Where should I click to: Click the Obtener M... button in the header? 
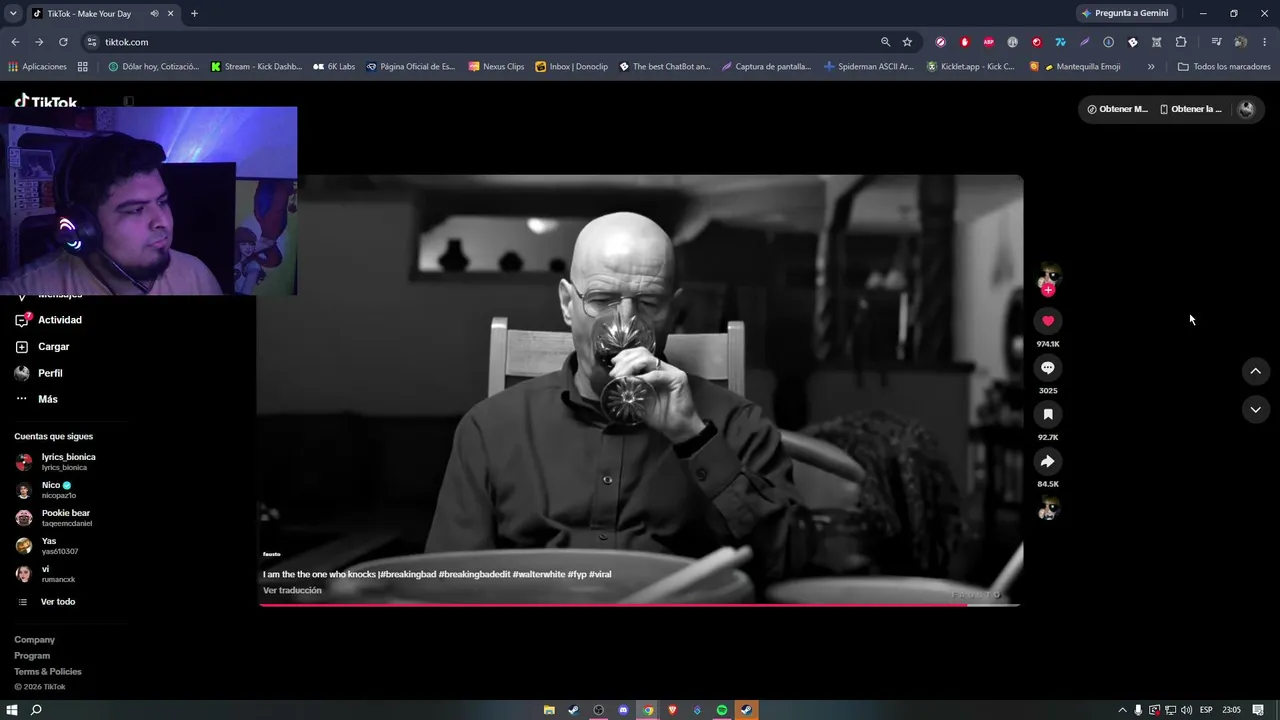[x=1117, y=109]
